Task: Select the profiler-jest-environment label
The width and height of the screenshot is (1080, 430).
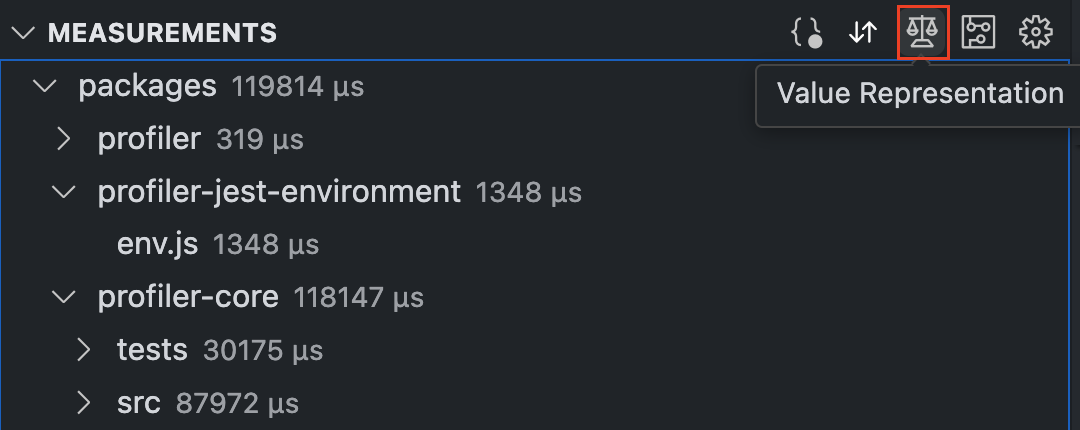Action: [x=279, y=191]
